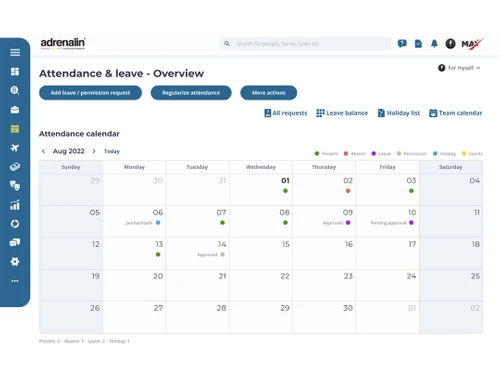Image resolution: width=500 pixels, height=375 pixels.
Task: Click the user profile avatar in header
Action: pos(450,44)
